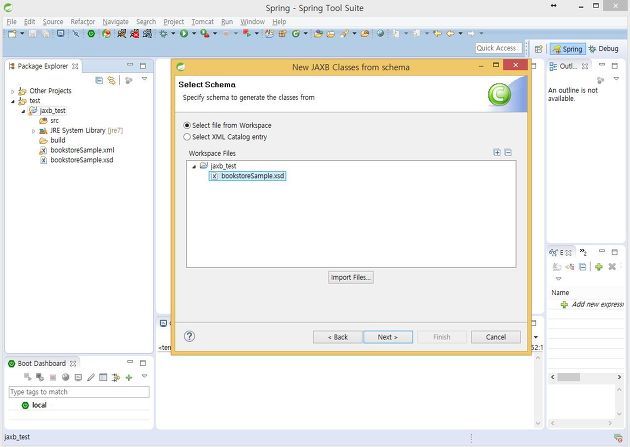This screenshot has width=630, height=447.
Task: Click the < Back button
Action: pos(338,337)
